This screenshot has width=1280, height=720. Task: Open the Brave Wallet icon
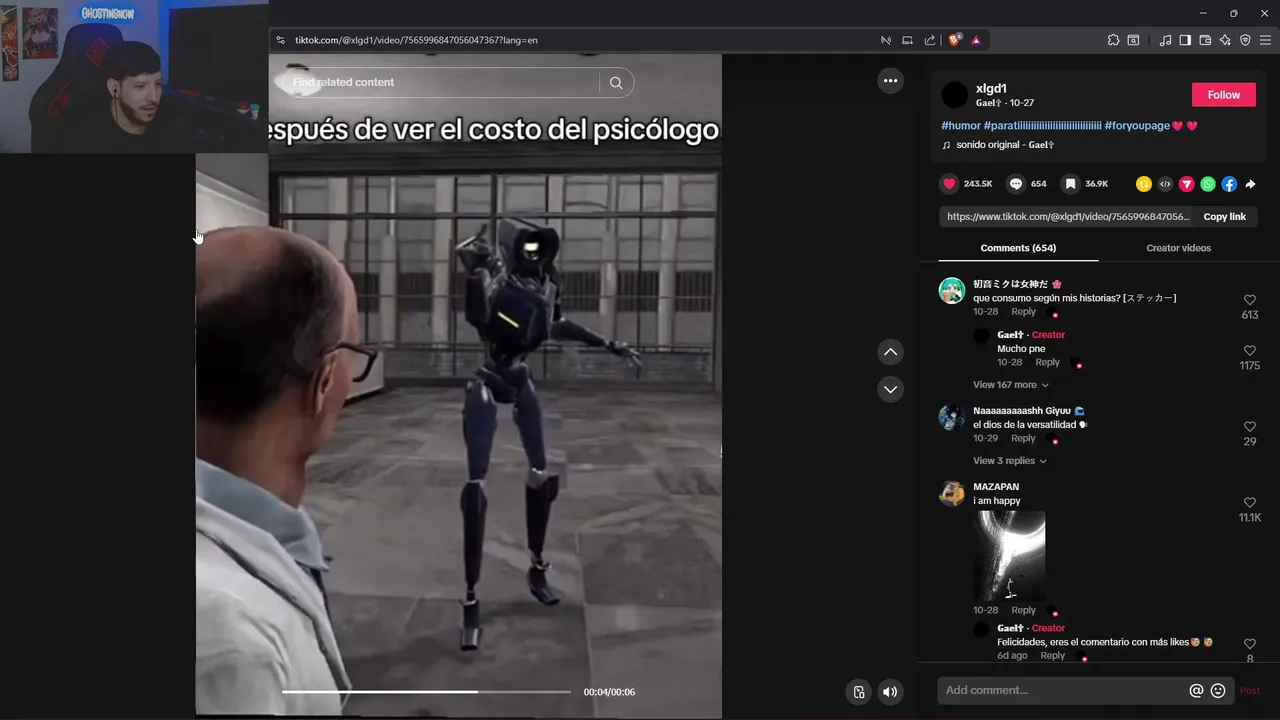1205,40
